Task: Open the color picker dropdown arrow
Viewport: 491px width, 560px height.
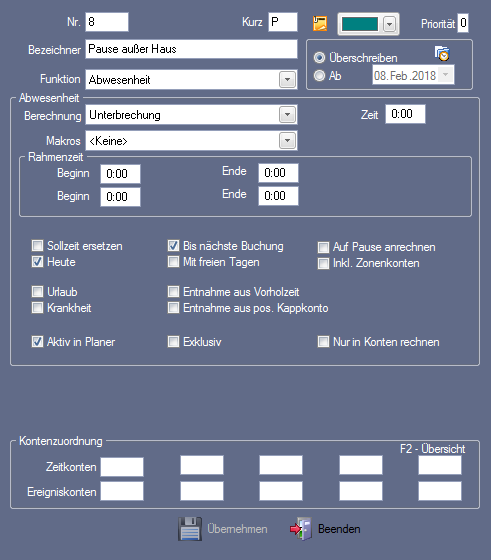Action: point(390,24)
